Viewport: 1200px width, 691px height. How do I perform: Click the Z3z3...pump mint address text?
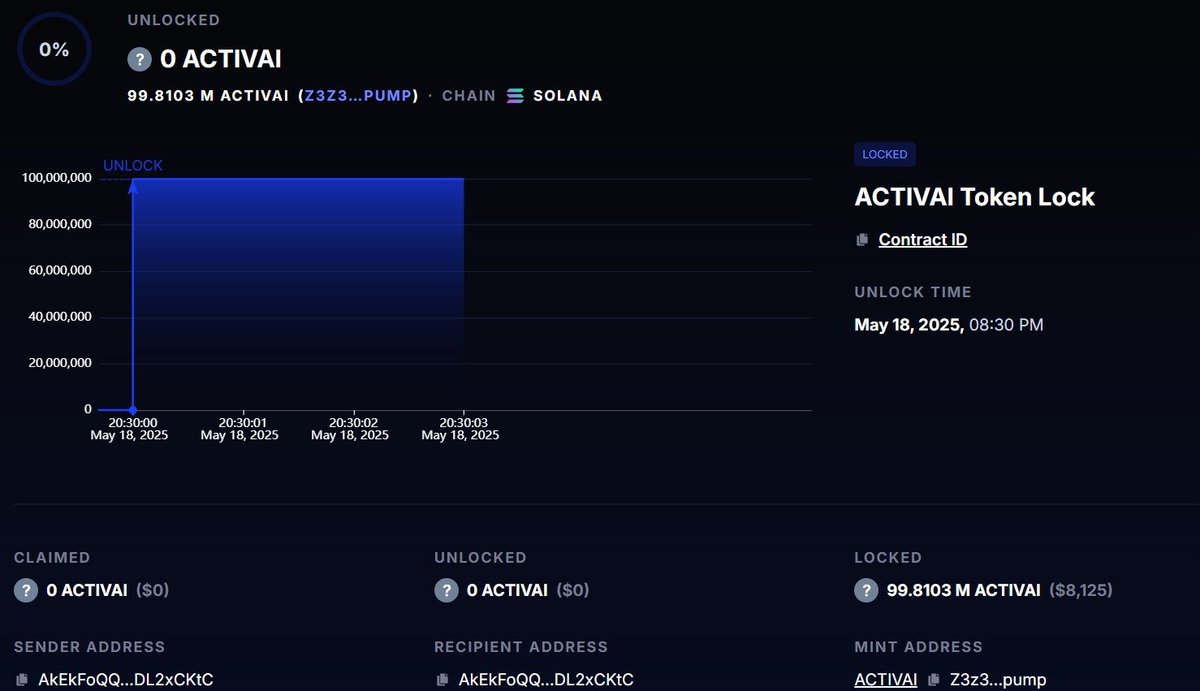click(997, 680)
